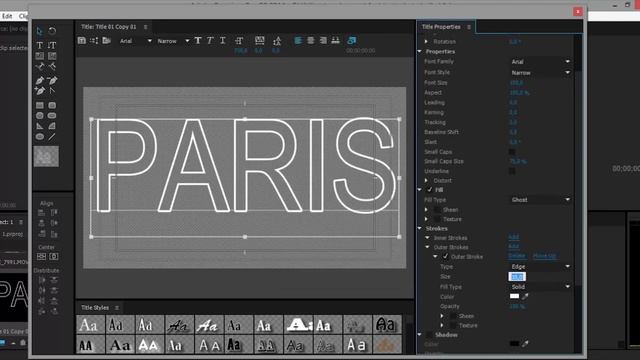The width and height of the screenshot is (640, 360).
Task: Open the Templates icon in toolbar
Action: pos(107,40)
